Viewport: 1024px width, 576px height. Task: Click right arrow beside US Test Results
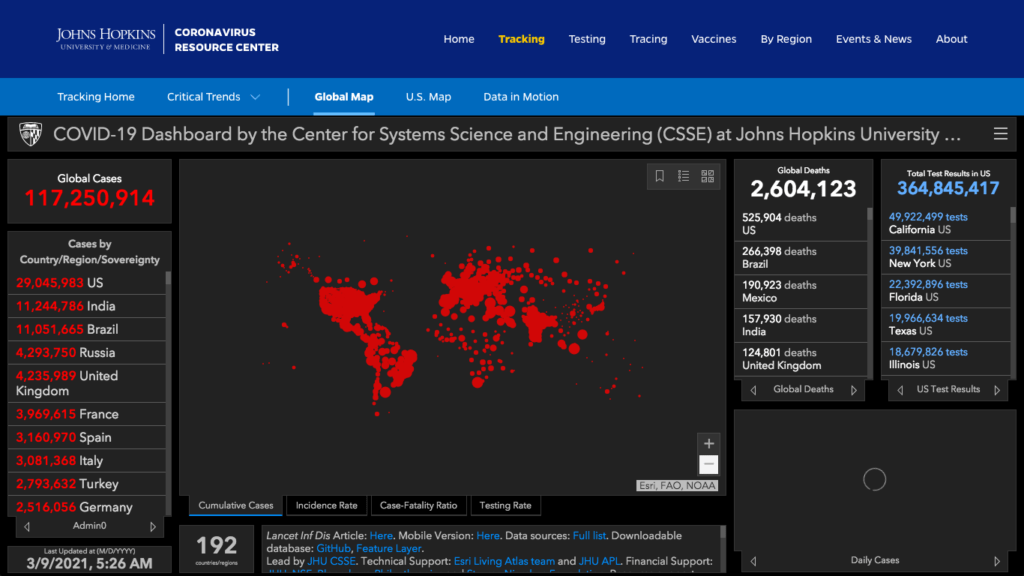click(997, 390)
